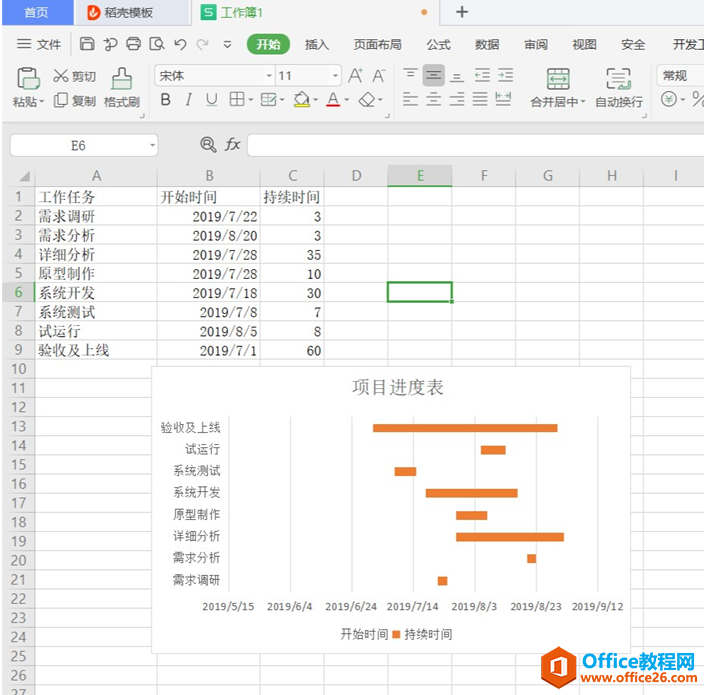This screenshot has width=704, height=695.
Task: Click the formula bar input field
Action: click(x=475, y=145)
